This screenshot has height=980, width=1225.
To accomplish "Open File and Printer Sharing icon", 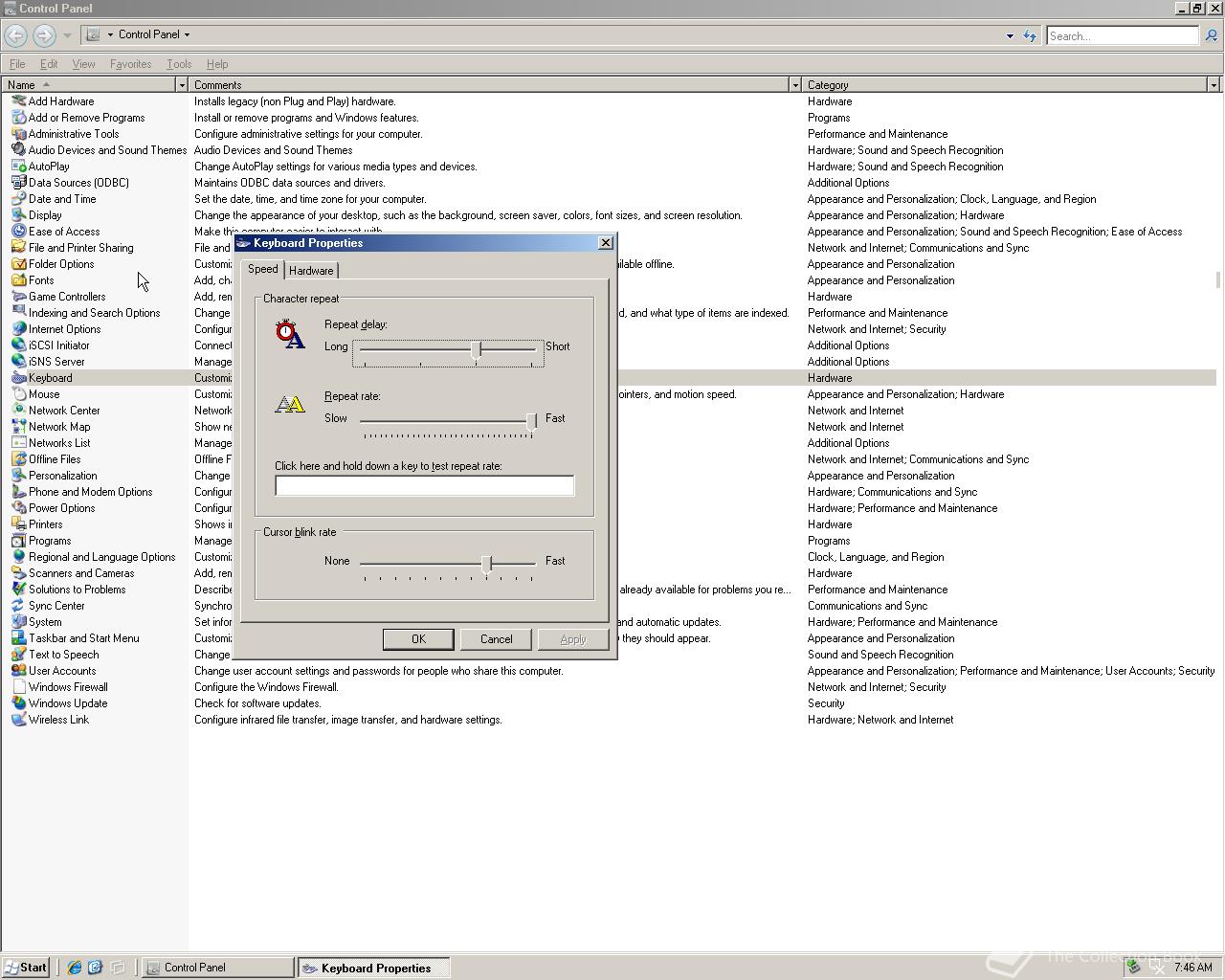I will coord(18,248).
